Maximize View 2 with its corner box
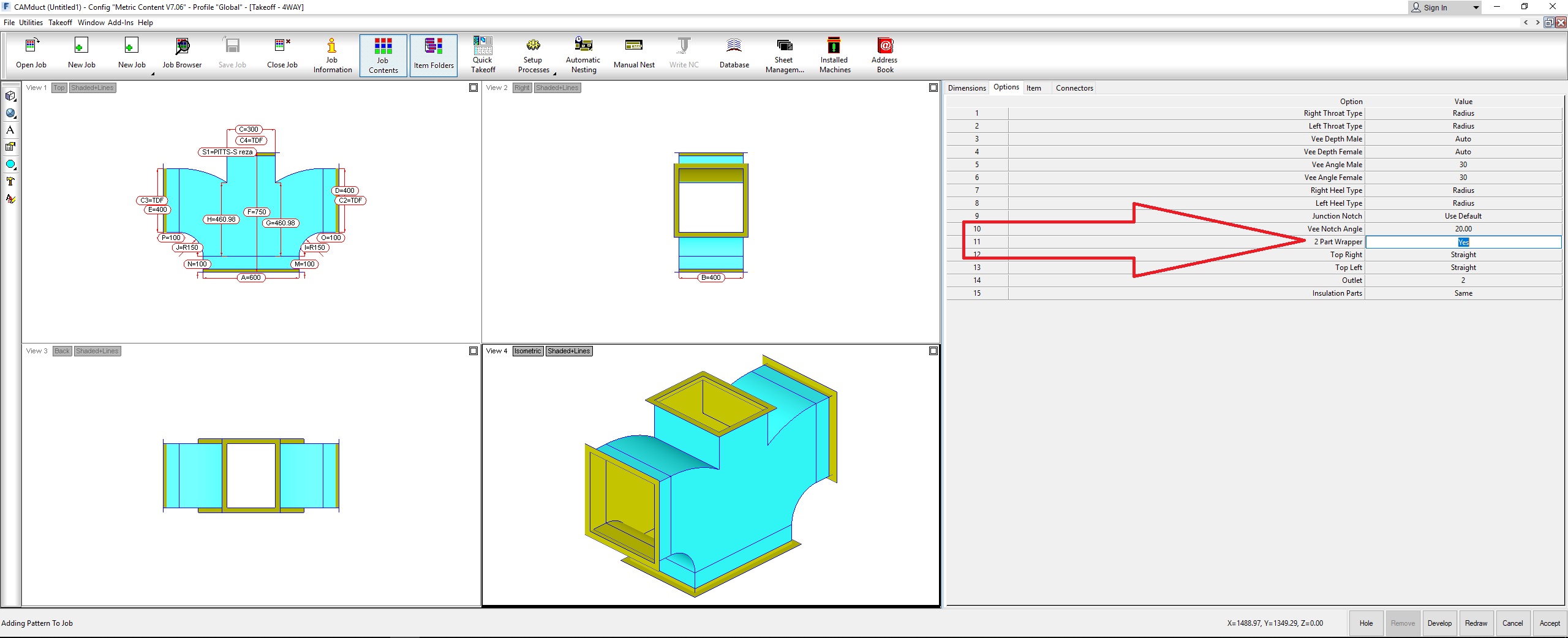The width and height of the screenshot is (1568, 638). (932, 87)
